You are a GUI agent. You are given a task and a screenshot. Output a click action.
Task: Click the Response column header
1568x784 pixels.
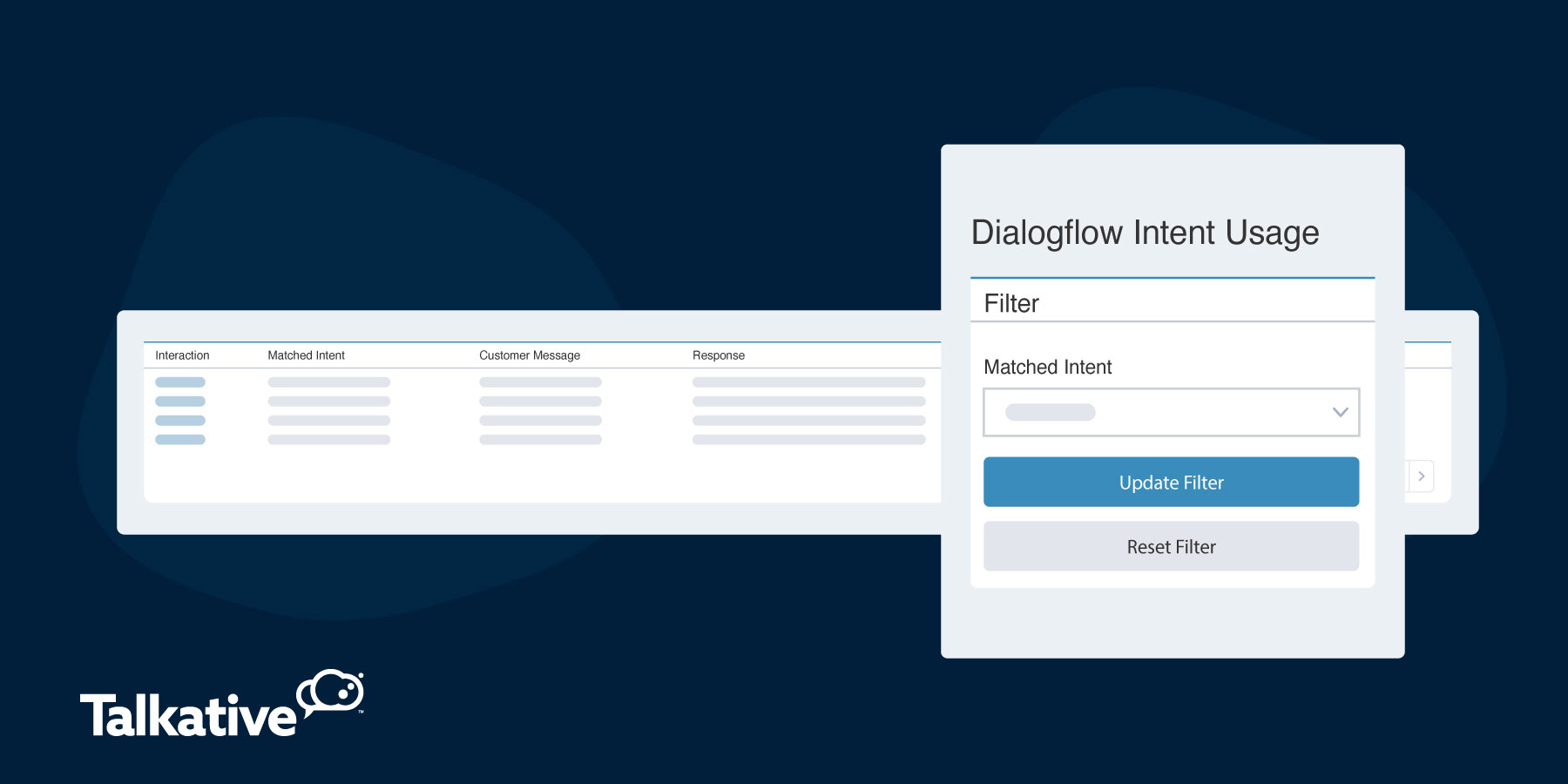click(717, 355)
